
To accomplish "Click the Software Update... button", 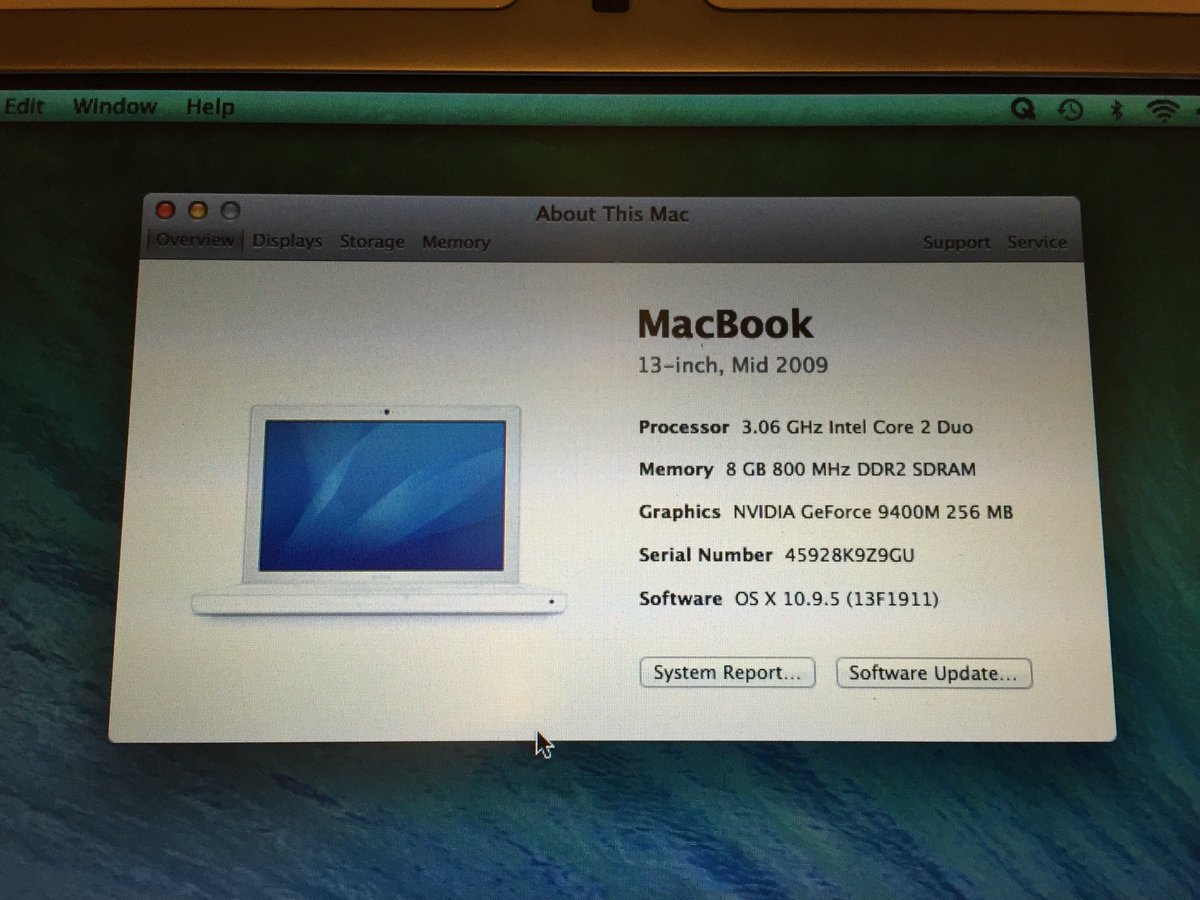I will point(933,674).
